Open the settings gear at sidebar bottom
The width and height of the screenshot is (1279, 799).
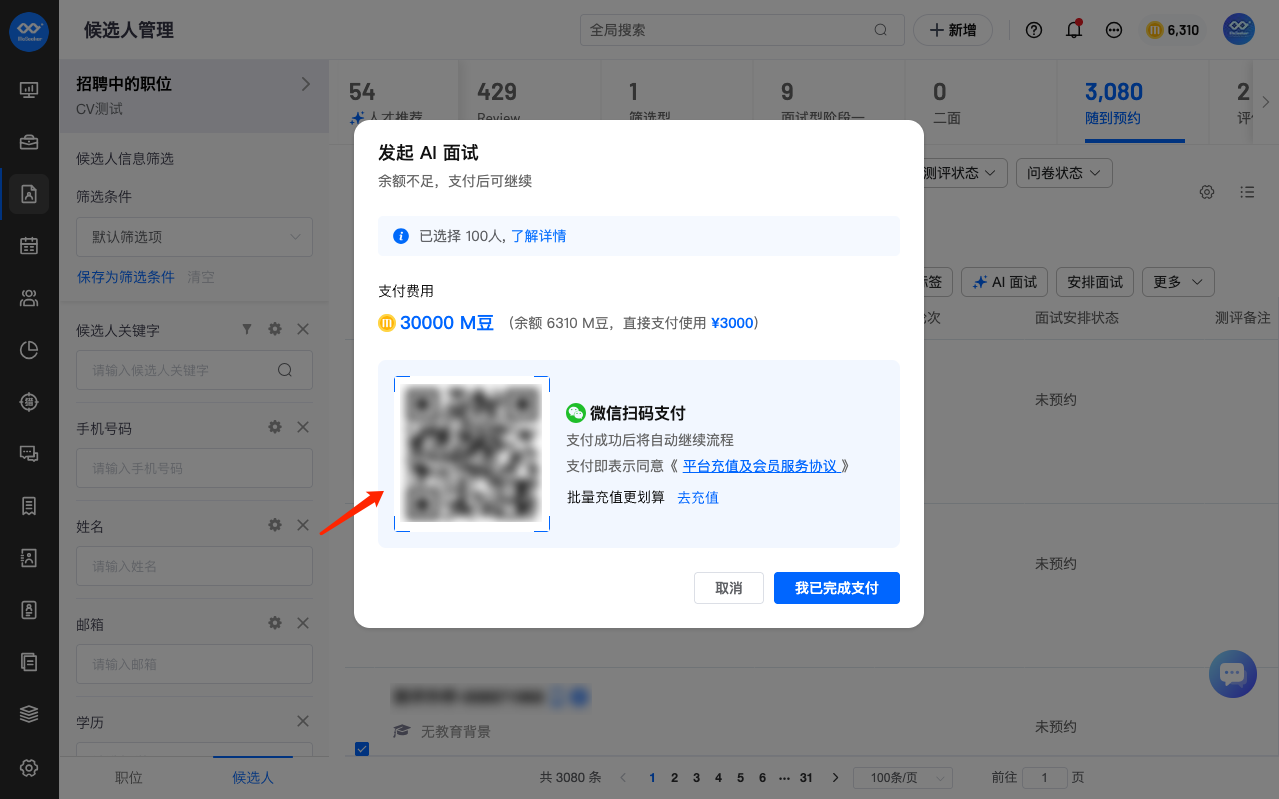29,767
